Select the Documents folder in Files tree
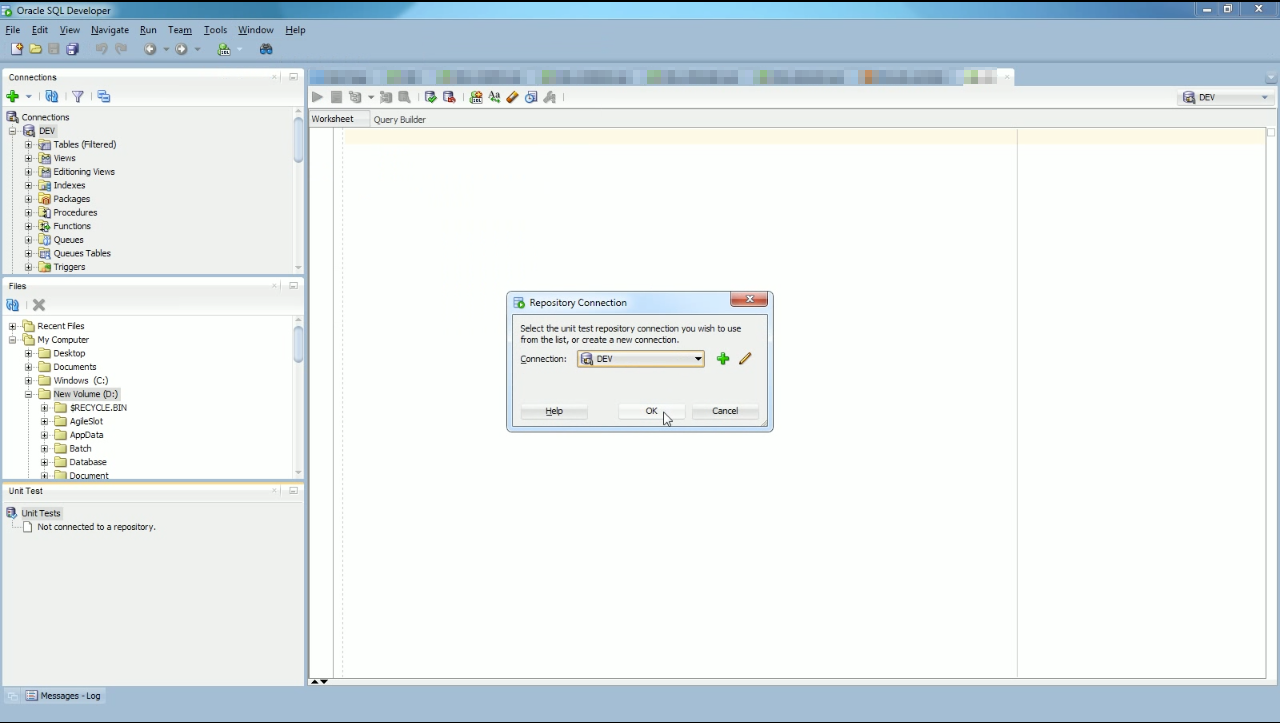Screen dimensions: 1280x723 click(74, 367)
